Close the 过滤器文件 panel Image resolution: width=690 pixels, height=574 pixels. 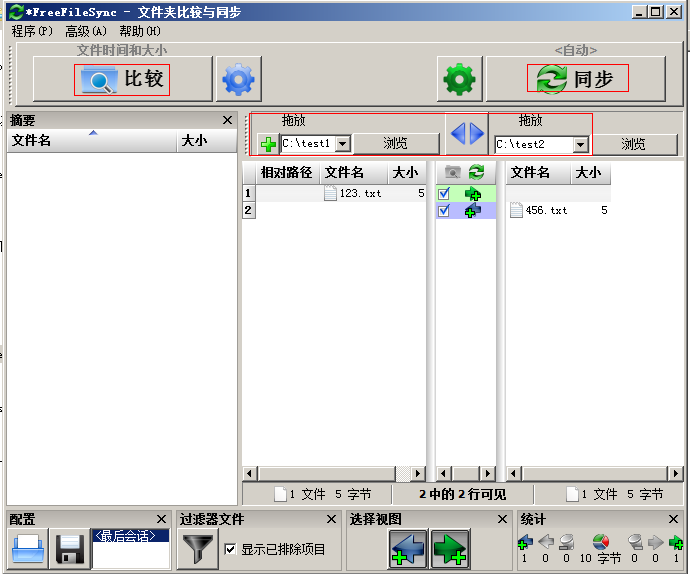point(332,519)
